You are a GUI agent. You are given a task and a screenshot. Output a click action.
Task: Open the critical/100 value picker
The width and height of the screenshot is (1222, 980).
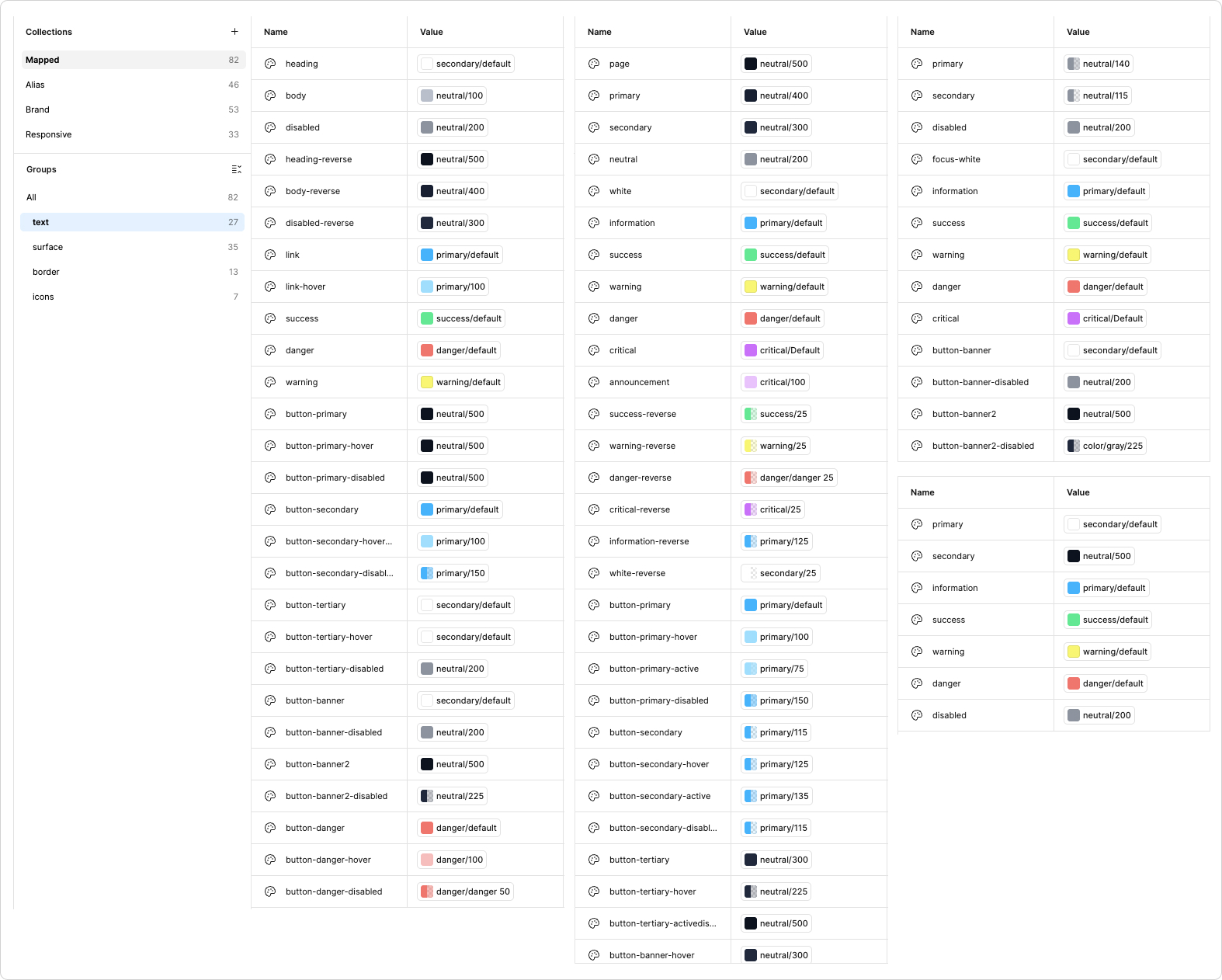pos(775,382)
